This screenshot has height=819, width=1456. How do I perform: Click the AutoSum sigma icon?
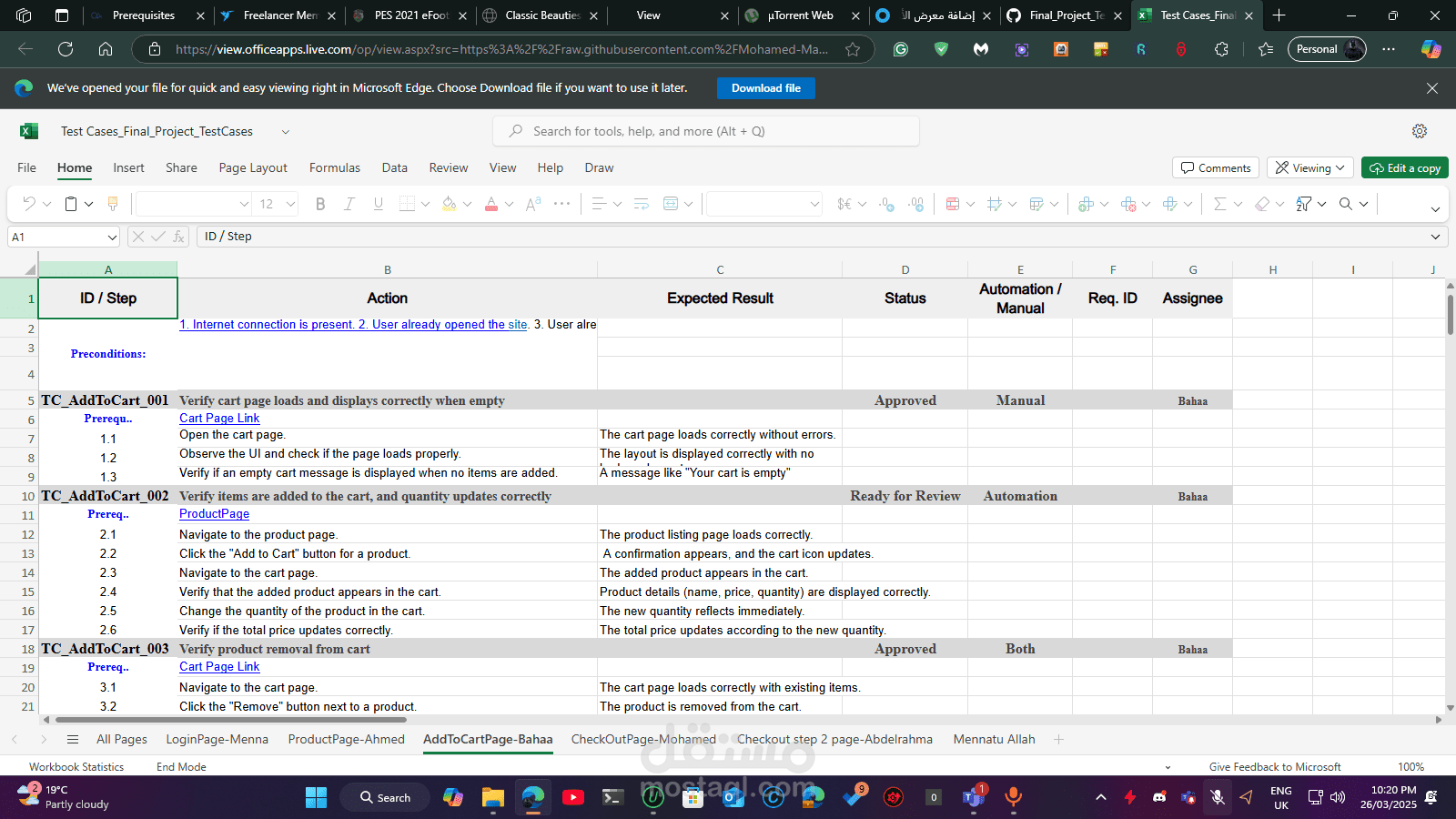pos(1220,204)
